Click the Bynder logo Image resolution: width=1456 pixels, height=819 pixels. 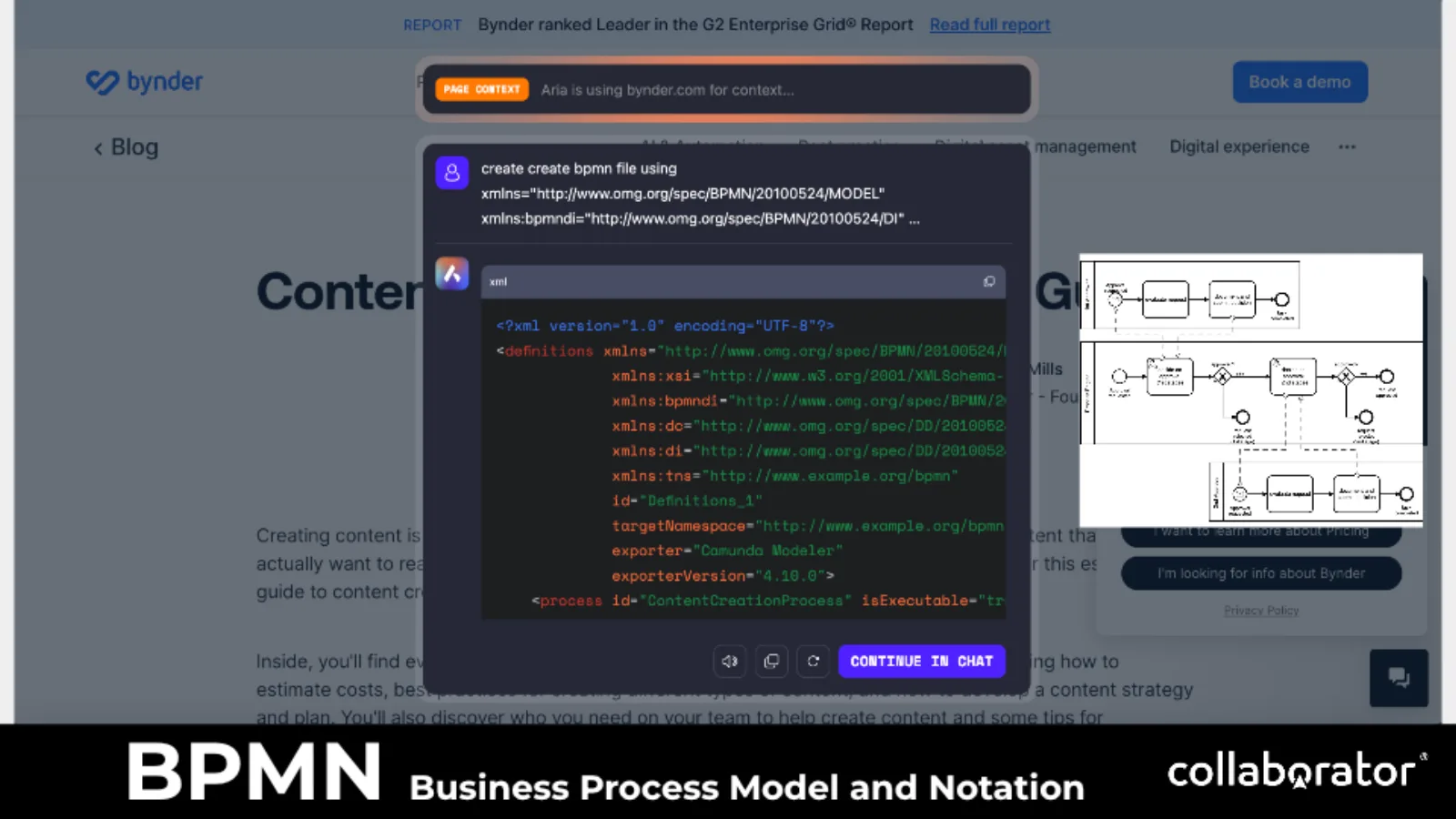[145, 82]
